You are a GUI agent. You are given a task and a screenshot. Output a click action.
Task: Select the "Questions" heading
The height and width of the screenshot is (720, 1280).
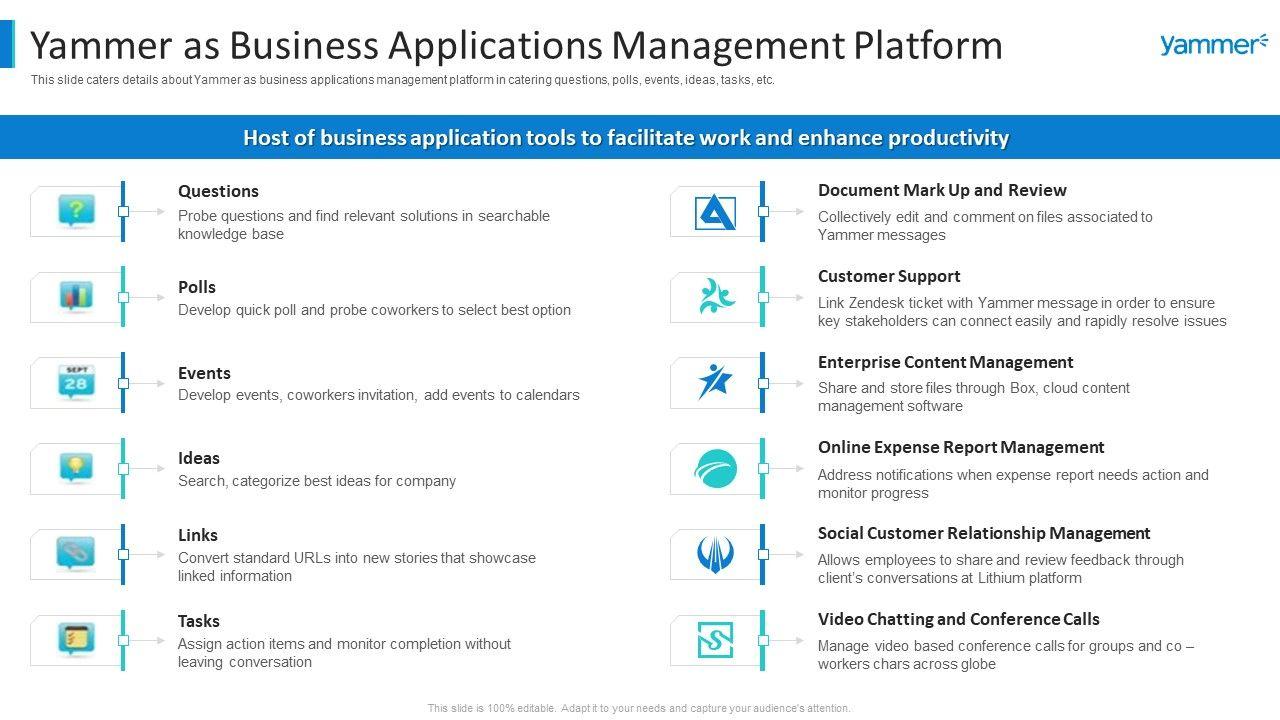218,191
